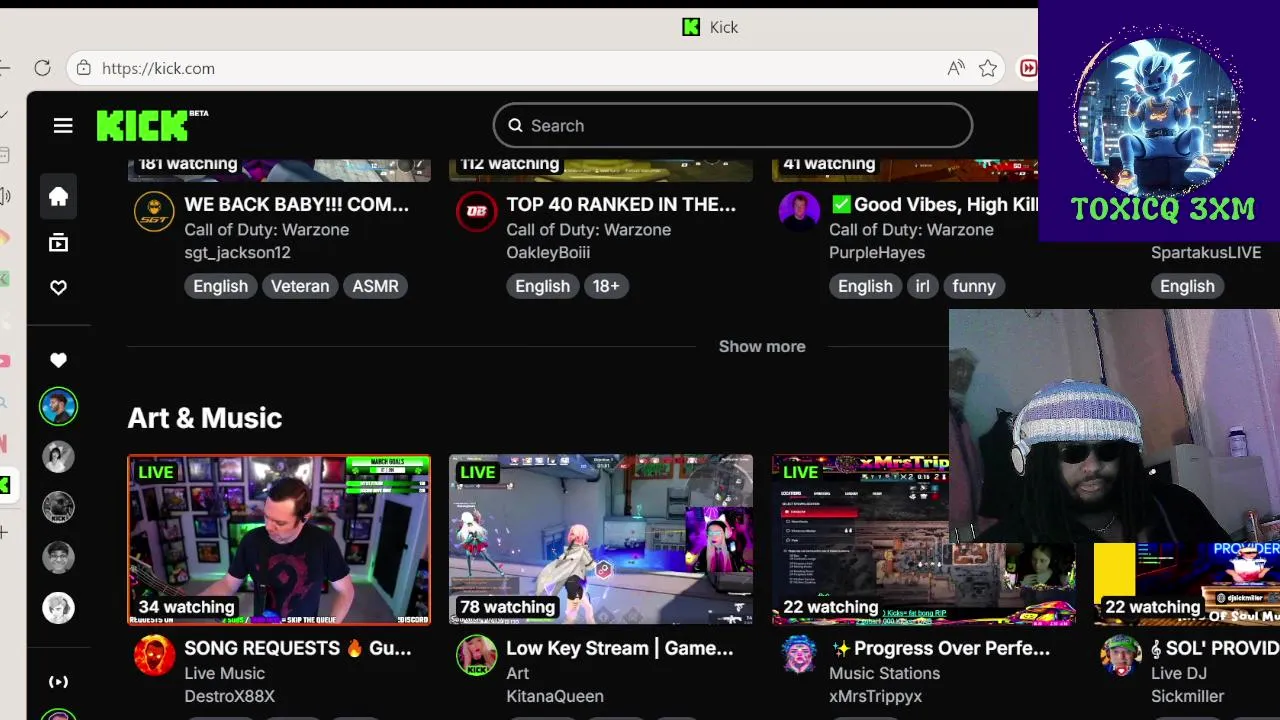
Task: Open fifth followed channel avatar in sidebar
Action: coord(58,608)
